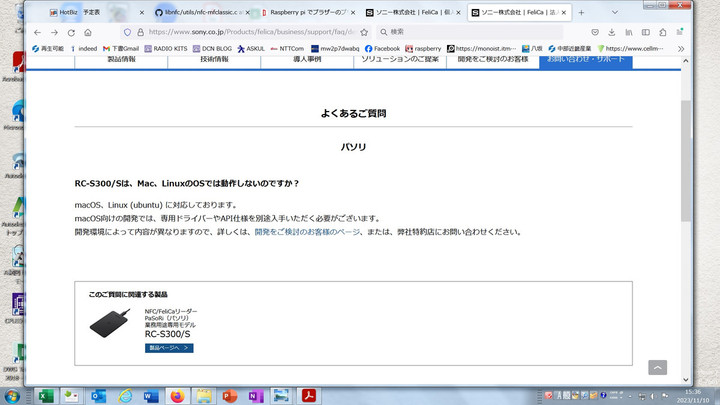Open the お問い合わせ・サポート navigation menu

(586, 60)
